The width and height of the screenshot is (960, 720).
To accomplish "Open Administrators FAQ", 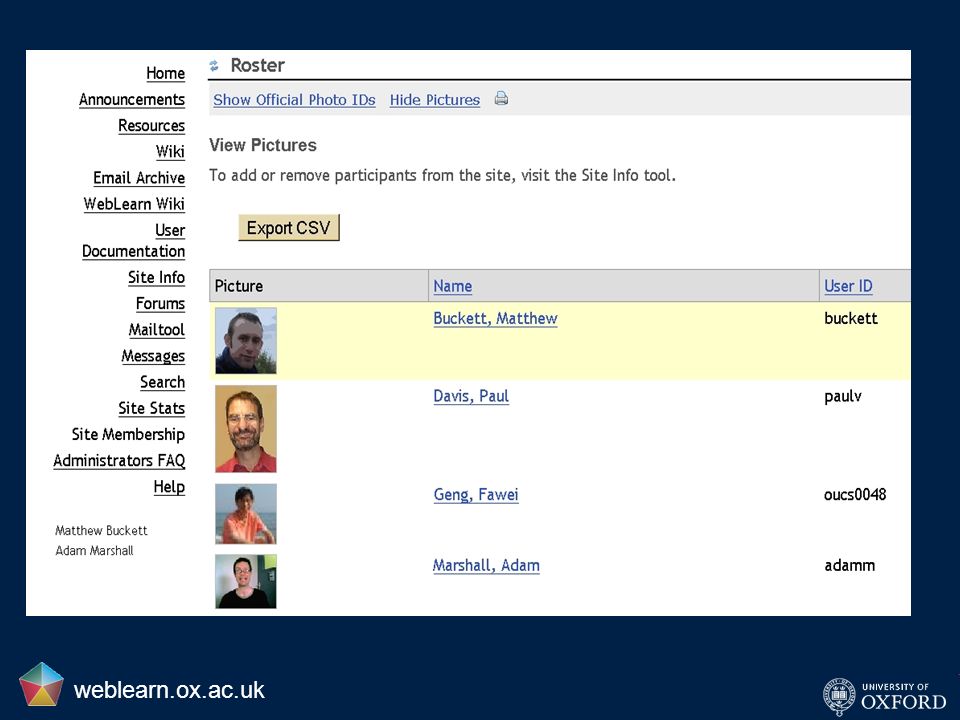I will 119,460.
